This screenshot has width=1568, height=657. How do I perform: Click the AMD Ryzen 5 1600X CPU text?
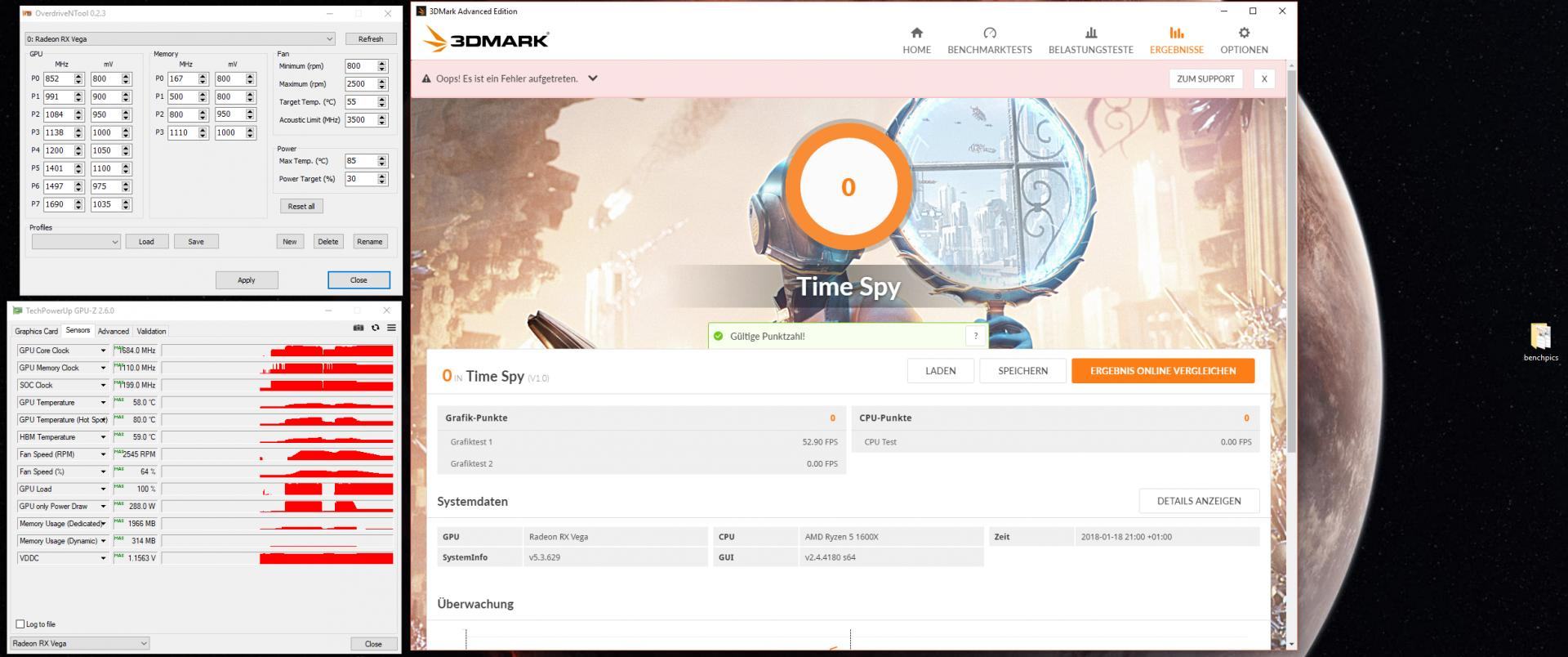coord(841,537)
